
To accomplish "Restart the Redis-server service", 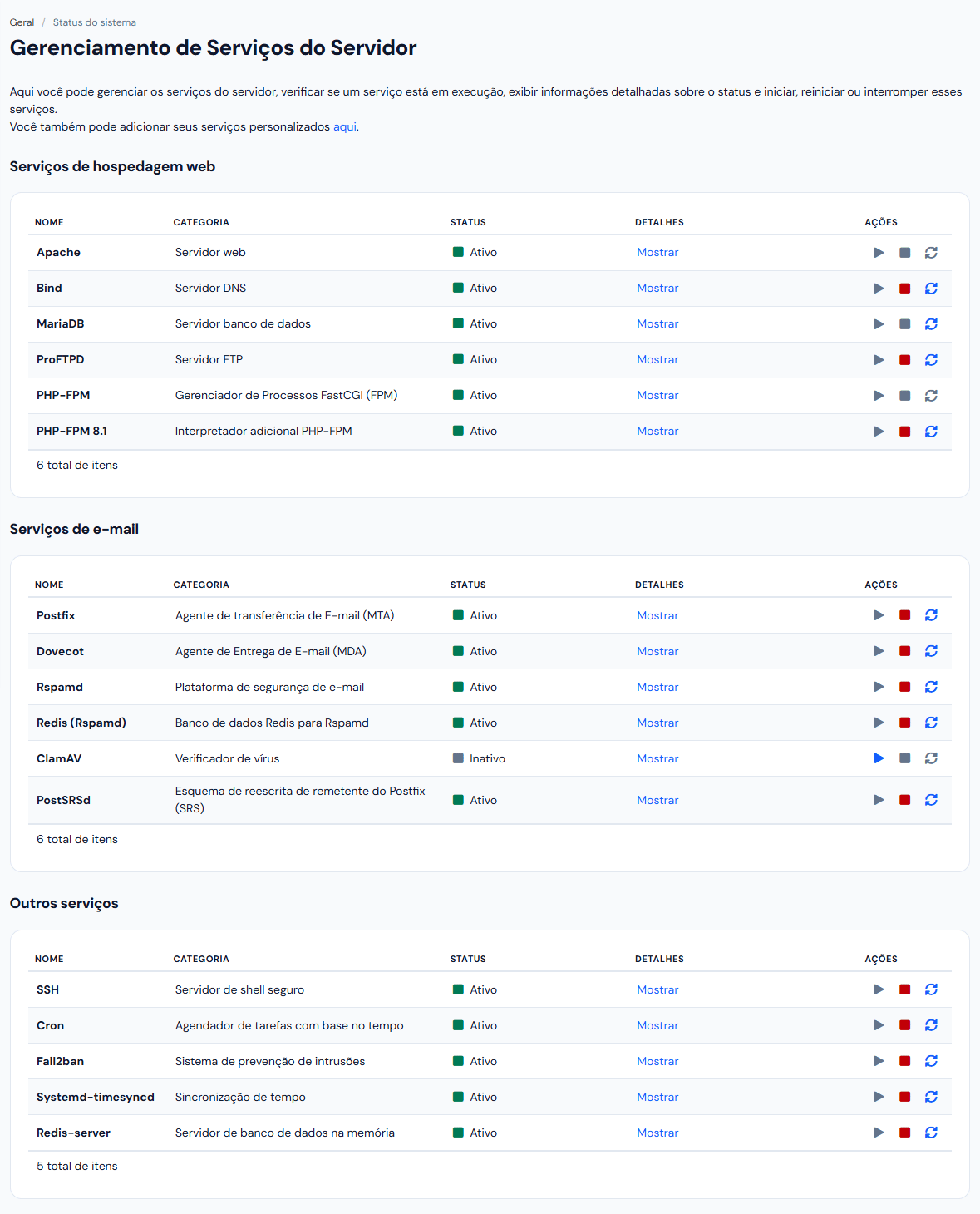I will click(932, 1133).
